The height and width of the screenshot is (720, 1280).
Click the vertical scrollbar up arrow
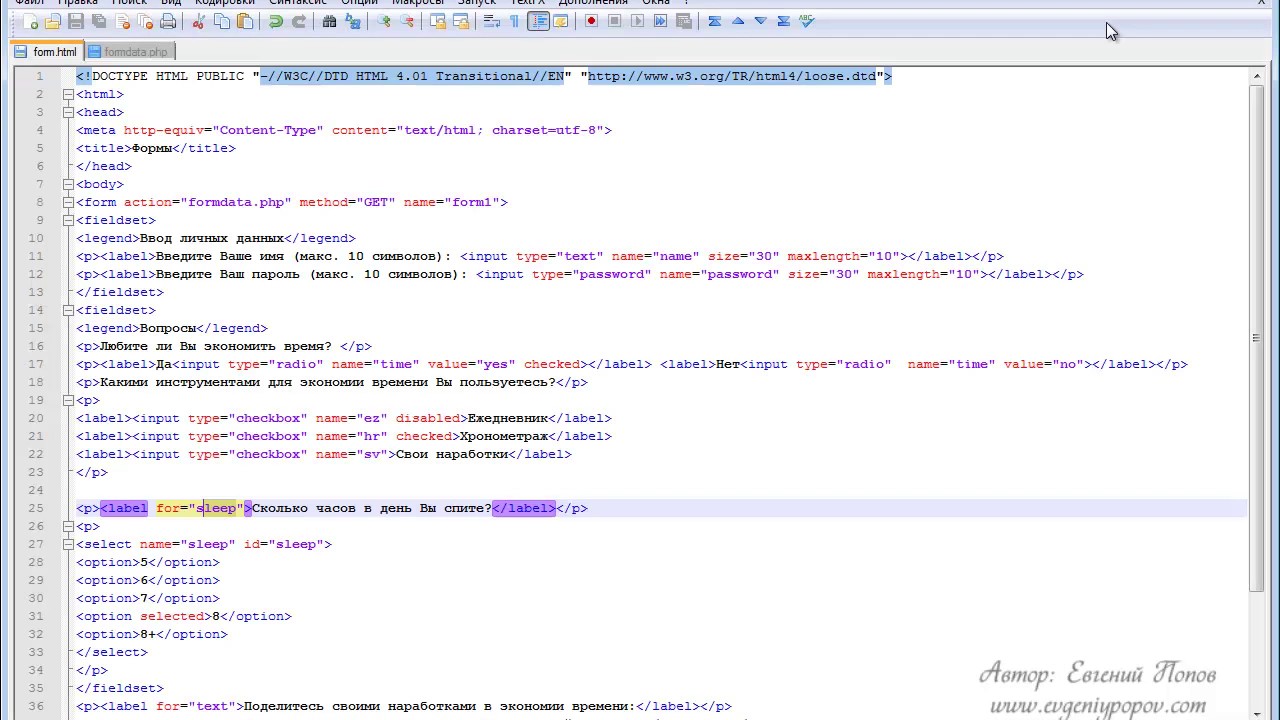pos(1256,76)
